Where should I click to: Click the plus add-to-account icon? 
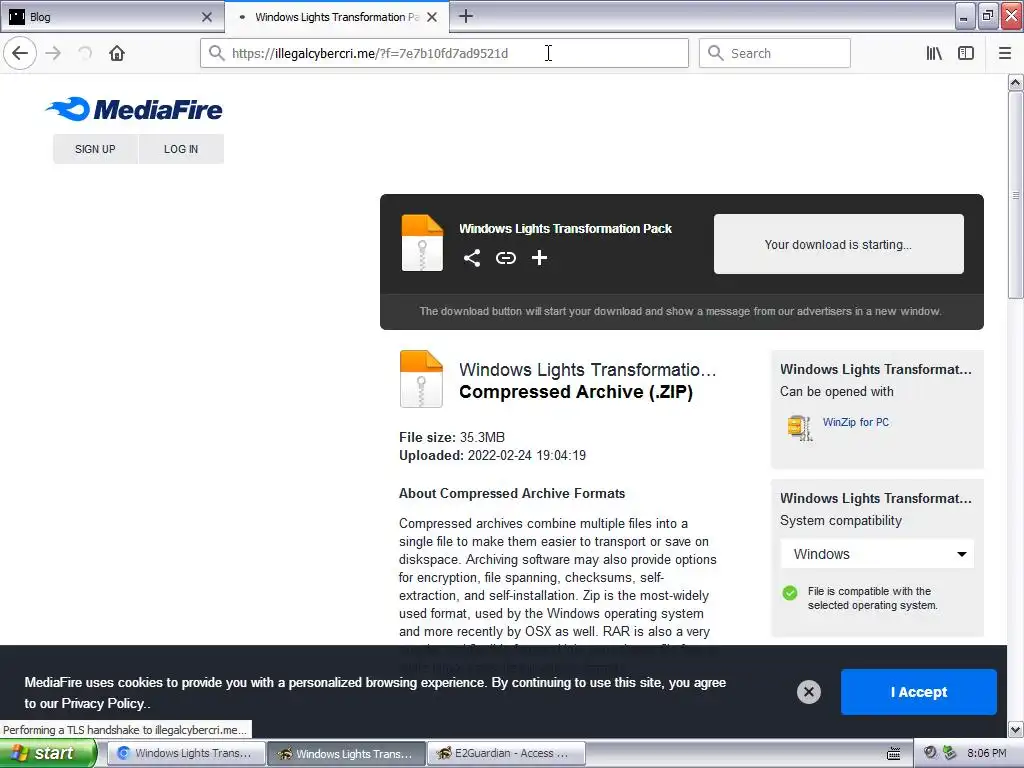coord(539,258)
